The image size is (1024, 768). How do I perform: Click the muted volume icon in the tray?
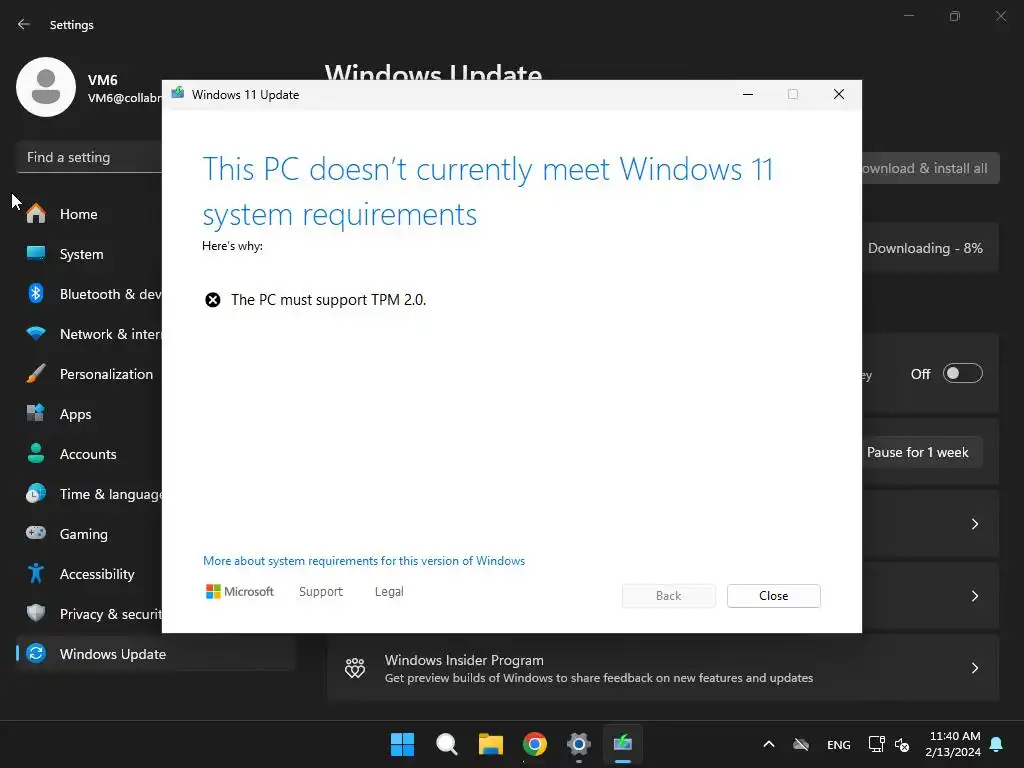pyautogui.click(x=902, y=744)
